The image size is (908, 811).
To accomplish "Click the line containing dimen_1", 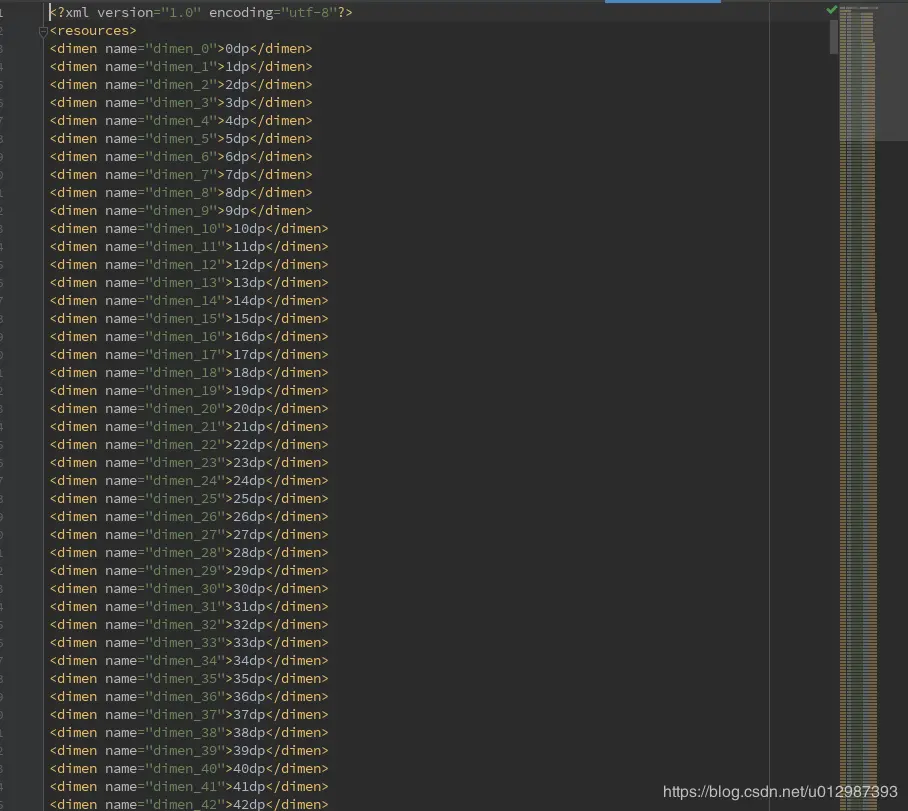I will pos(181,67).
